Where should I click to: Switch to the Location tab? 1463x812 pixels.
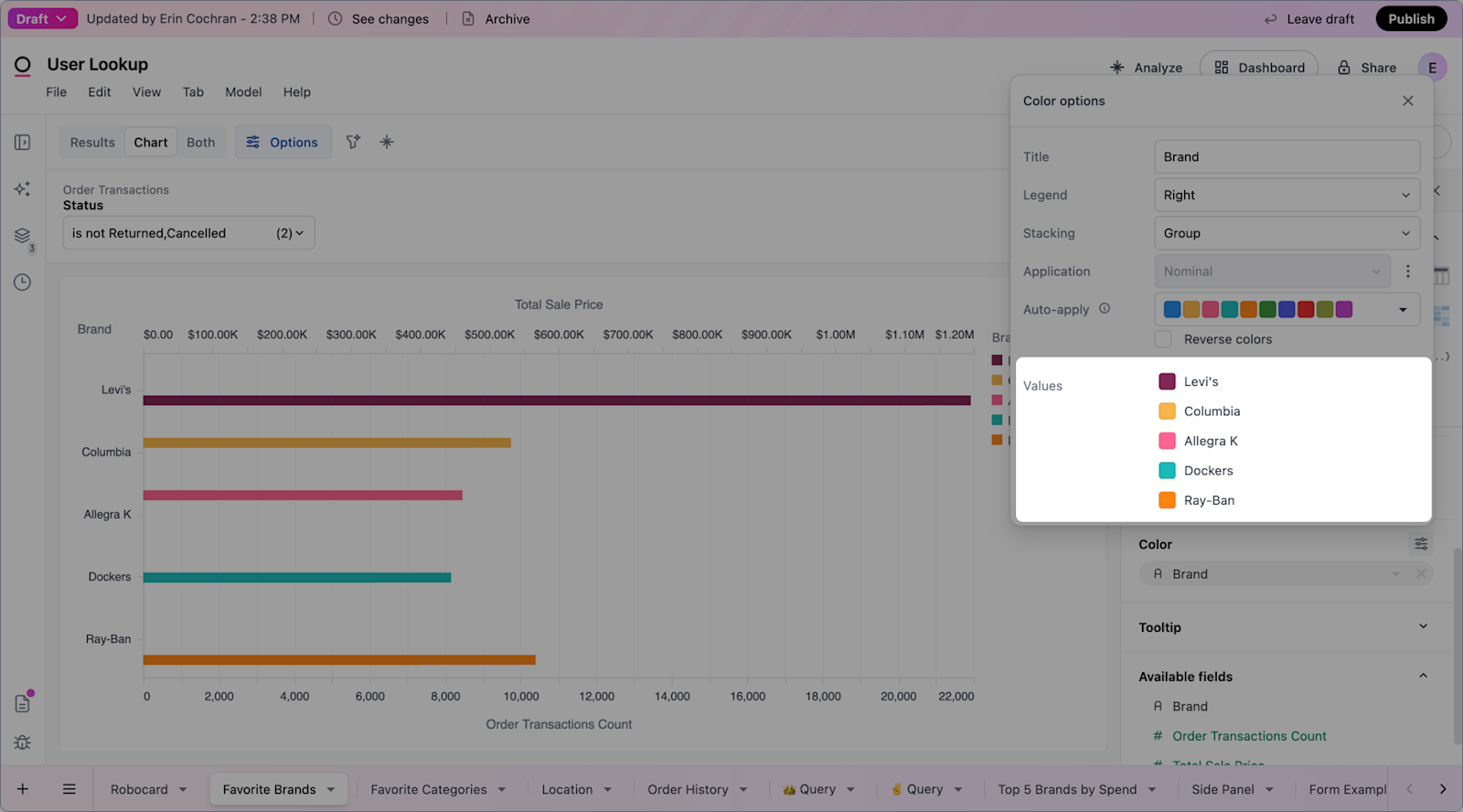coord(567,789)
